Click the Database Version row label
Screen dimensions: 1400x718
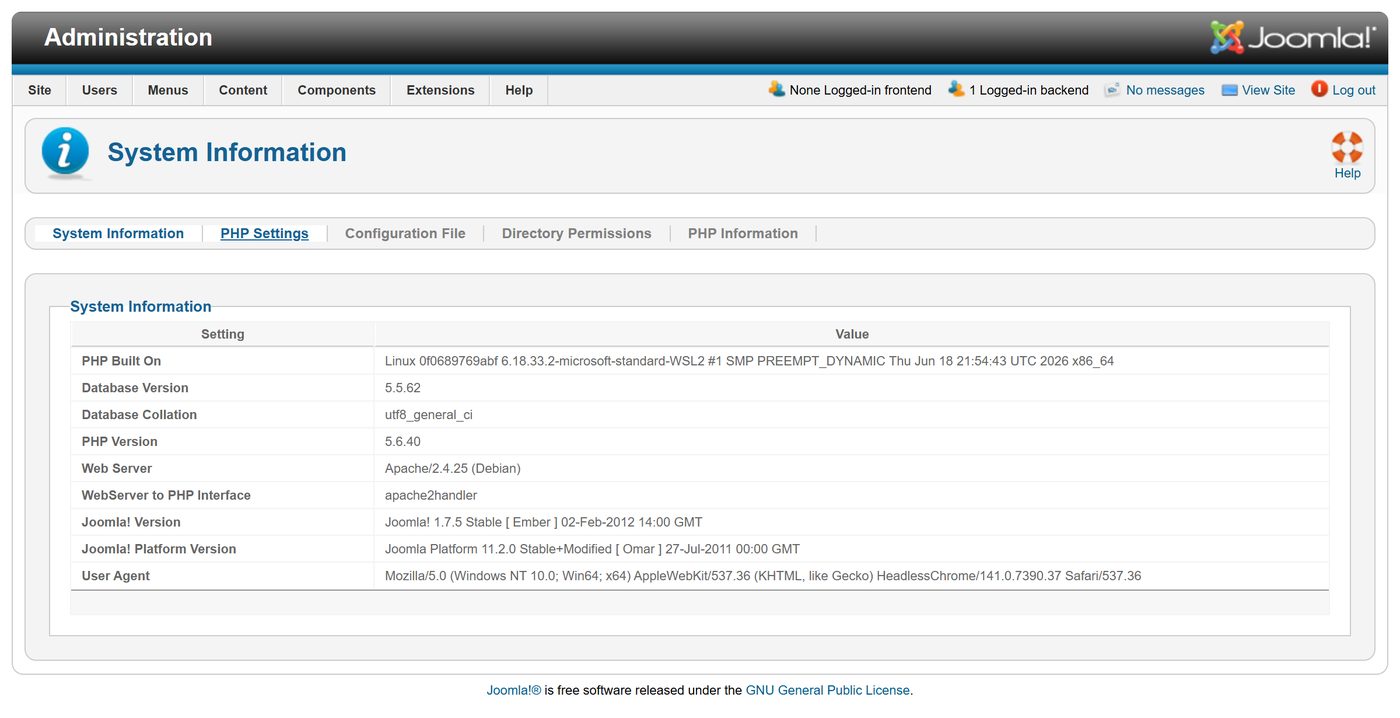coord(135,388)
